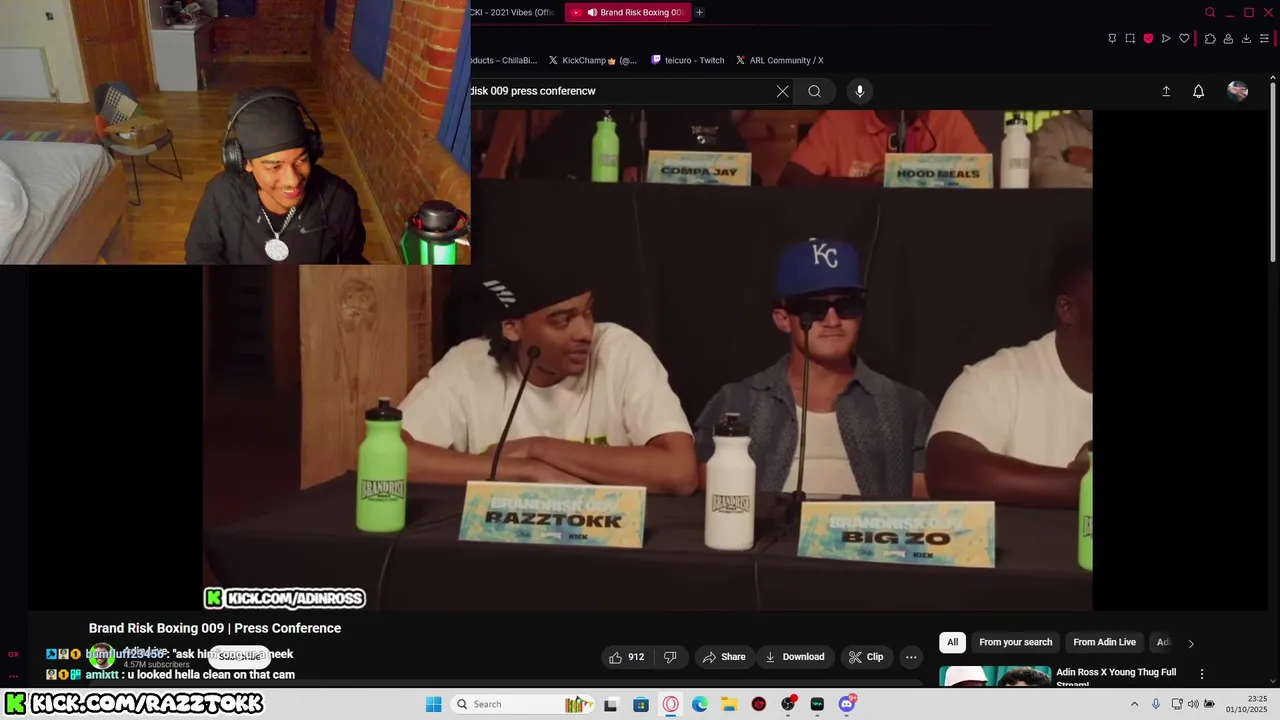
Task: Activate the browser snapshot tool icon
Action: tap(1130, 38)
